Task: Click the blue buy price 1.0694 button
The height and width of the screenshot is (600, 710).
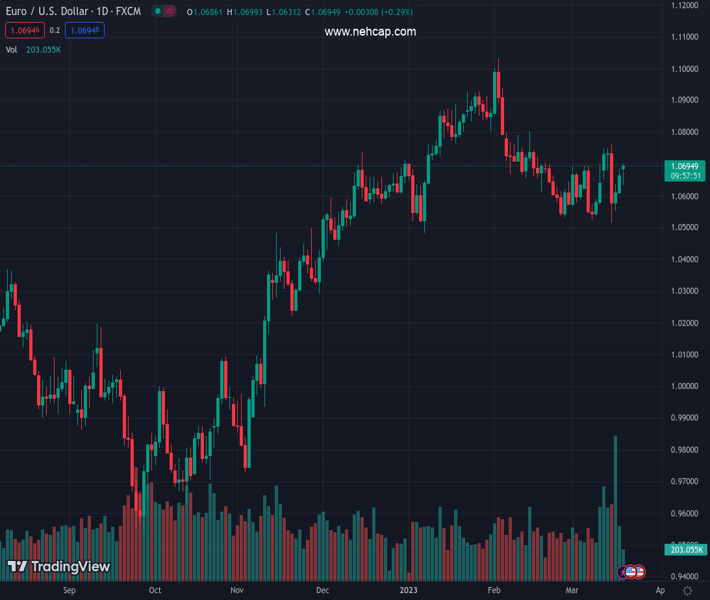Action: tap(86, 30)
